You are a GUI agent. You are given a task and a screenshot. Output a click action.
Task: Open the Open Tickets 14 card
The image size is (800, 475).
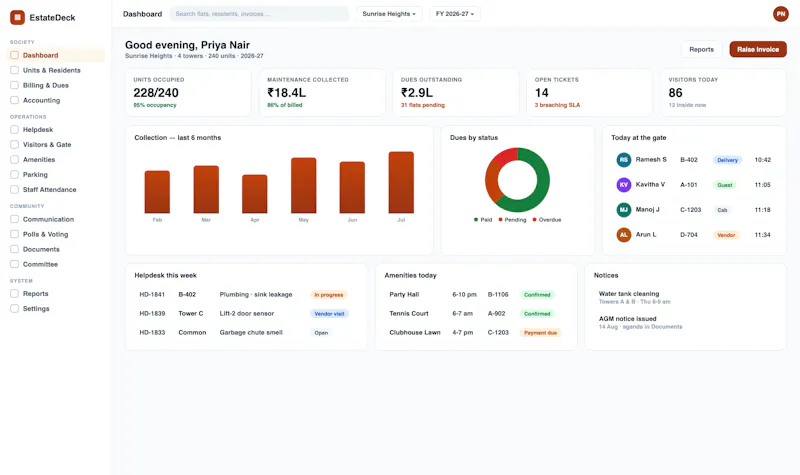[x=589, y=93]
